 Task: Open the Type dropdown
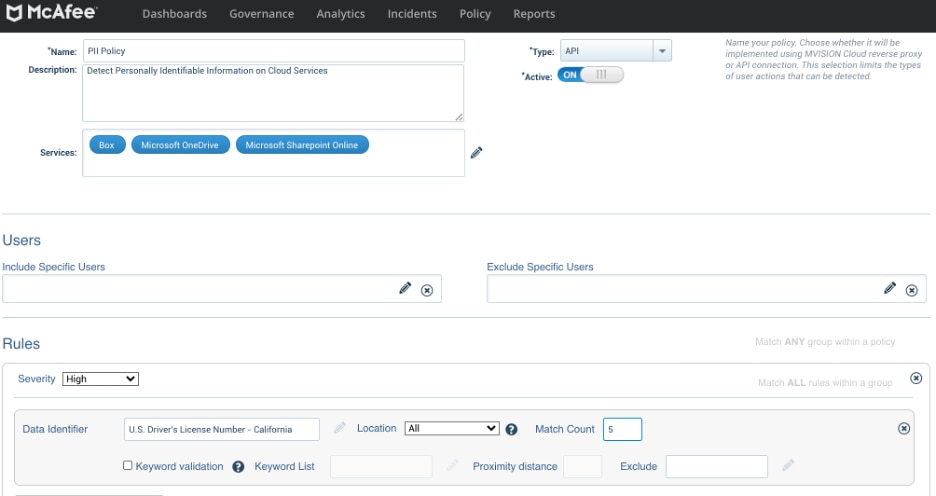615,51
